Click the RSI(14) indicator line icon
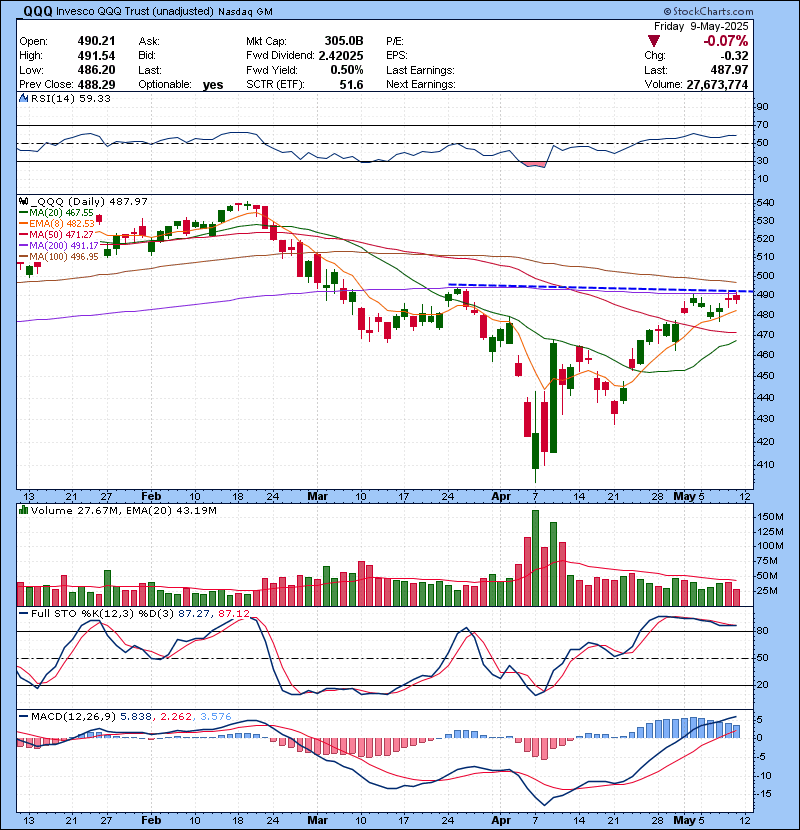800x830 pixels. [x=23, y=98]
